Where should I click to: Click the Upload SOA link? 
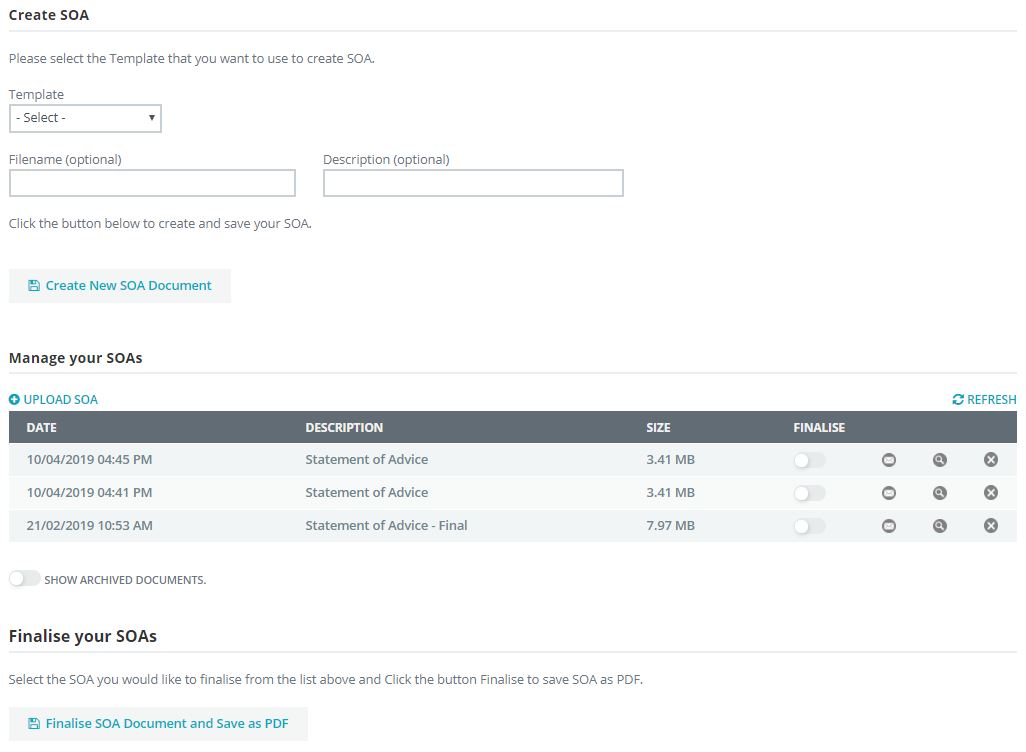point(54,400)
